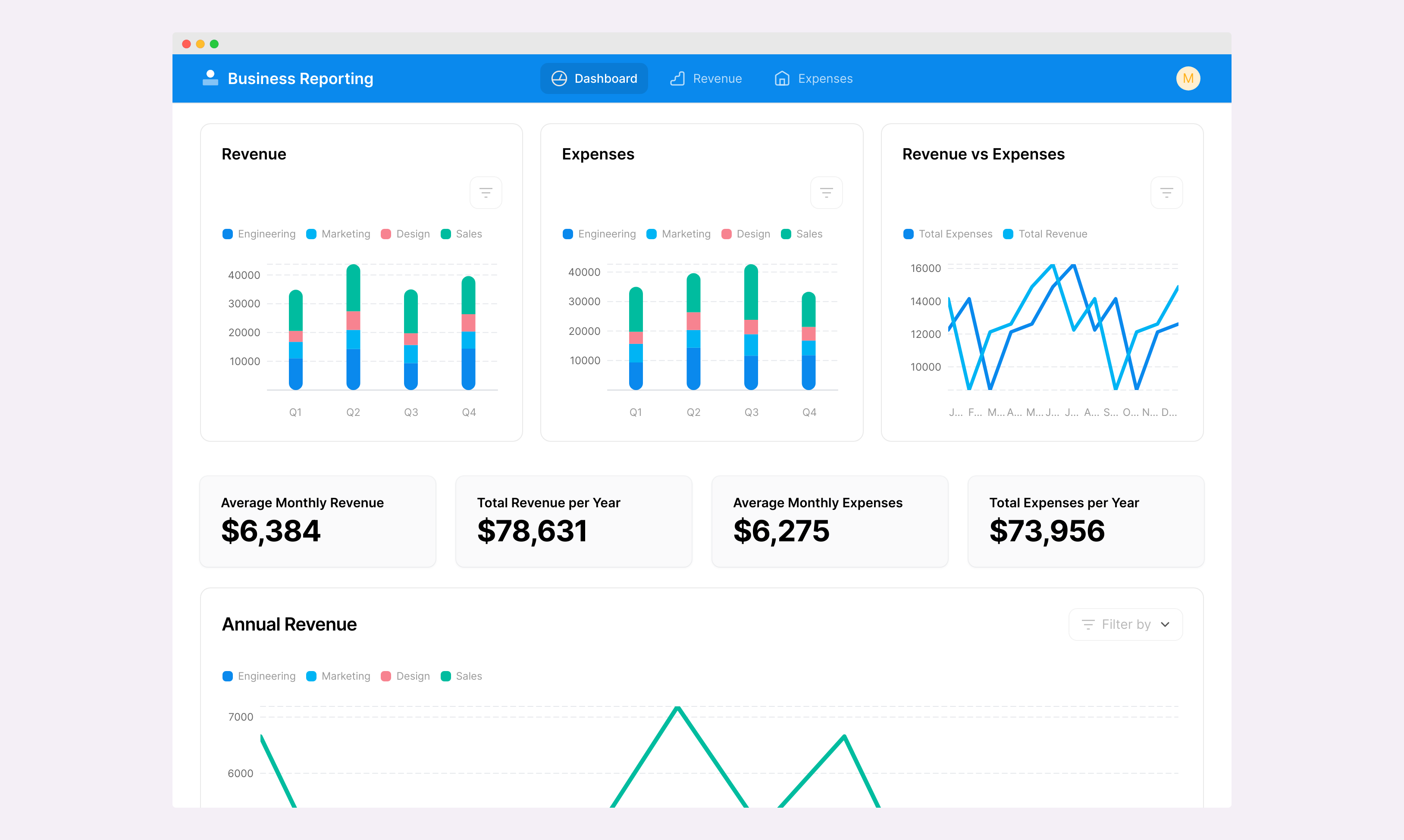Expand the Filter by dropdown

coord(1125,625)
